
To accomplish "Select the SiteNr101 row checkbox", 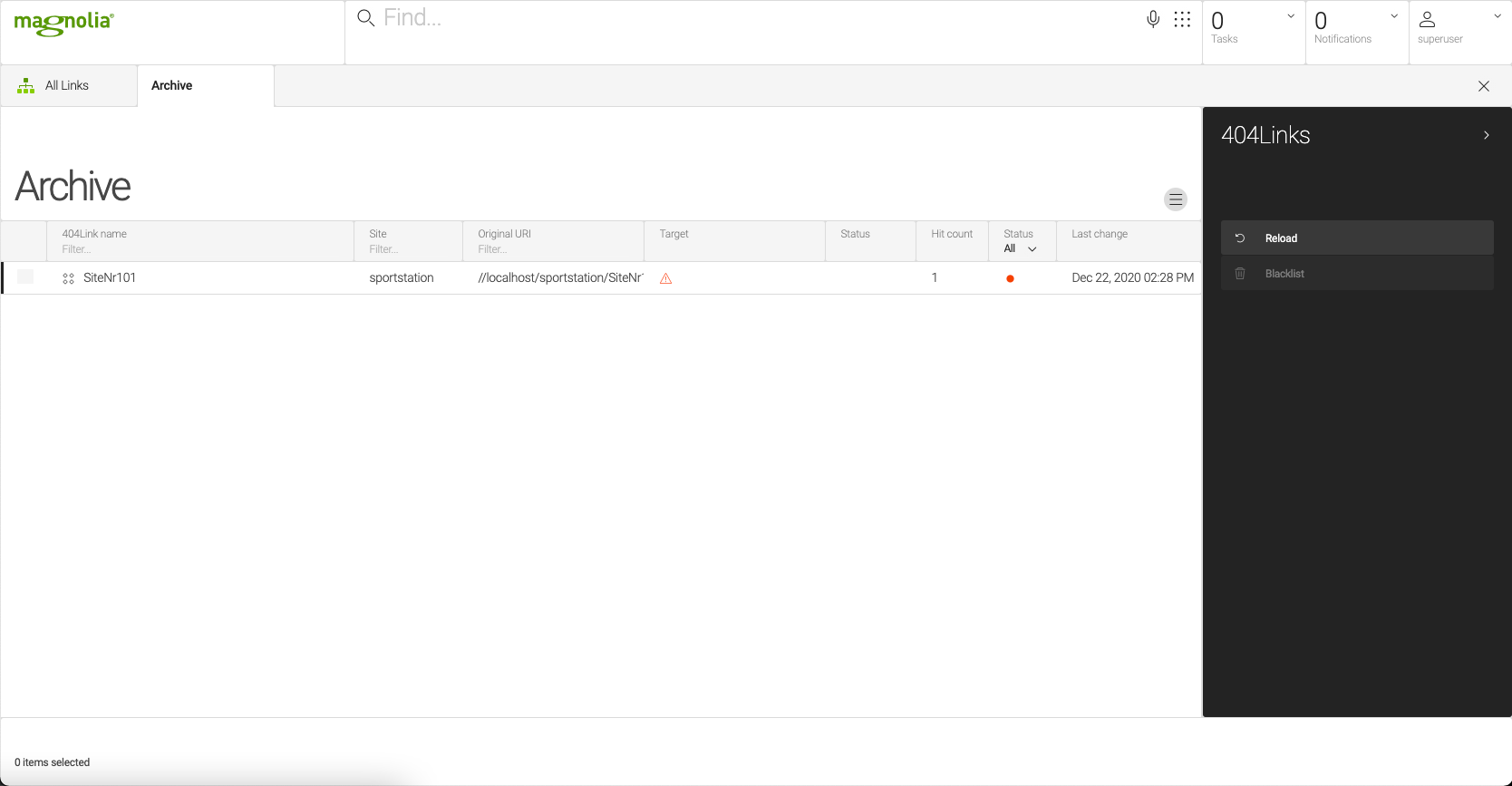I will click(25, 277).
